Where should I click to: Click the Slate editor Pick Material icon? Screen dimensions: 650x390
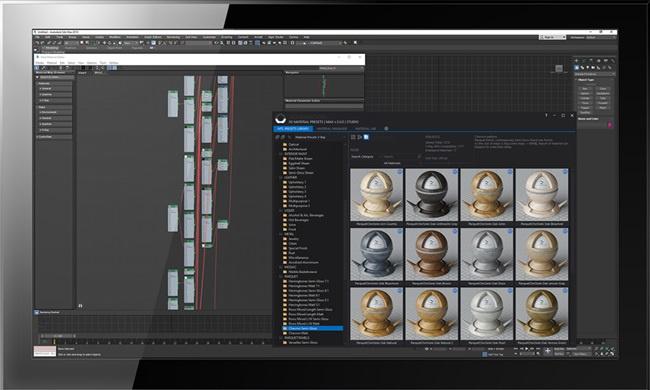click(x=43, y=68)
